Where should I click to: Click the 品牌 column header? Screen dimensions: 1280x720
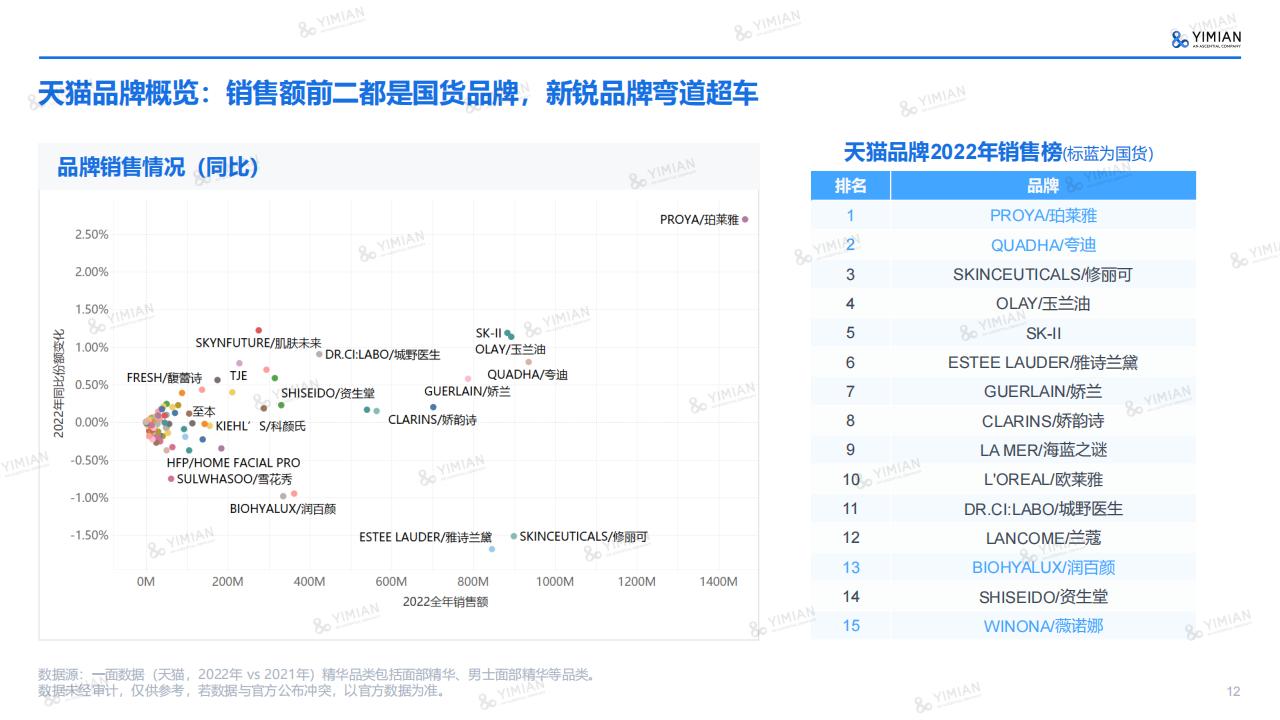tap(1043, 186)
